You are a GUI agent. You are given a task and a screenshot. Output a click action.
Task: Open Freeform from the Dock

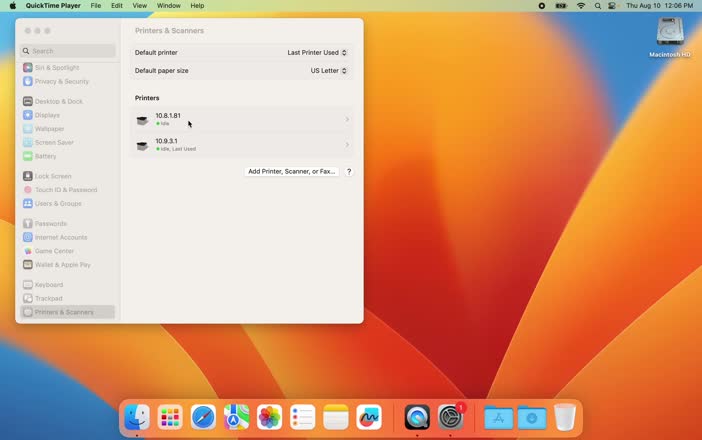[369, 417]
